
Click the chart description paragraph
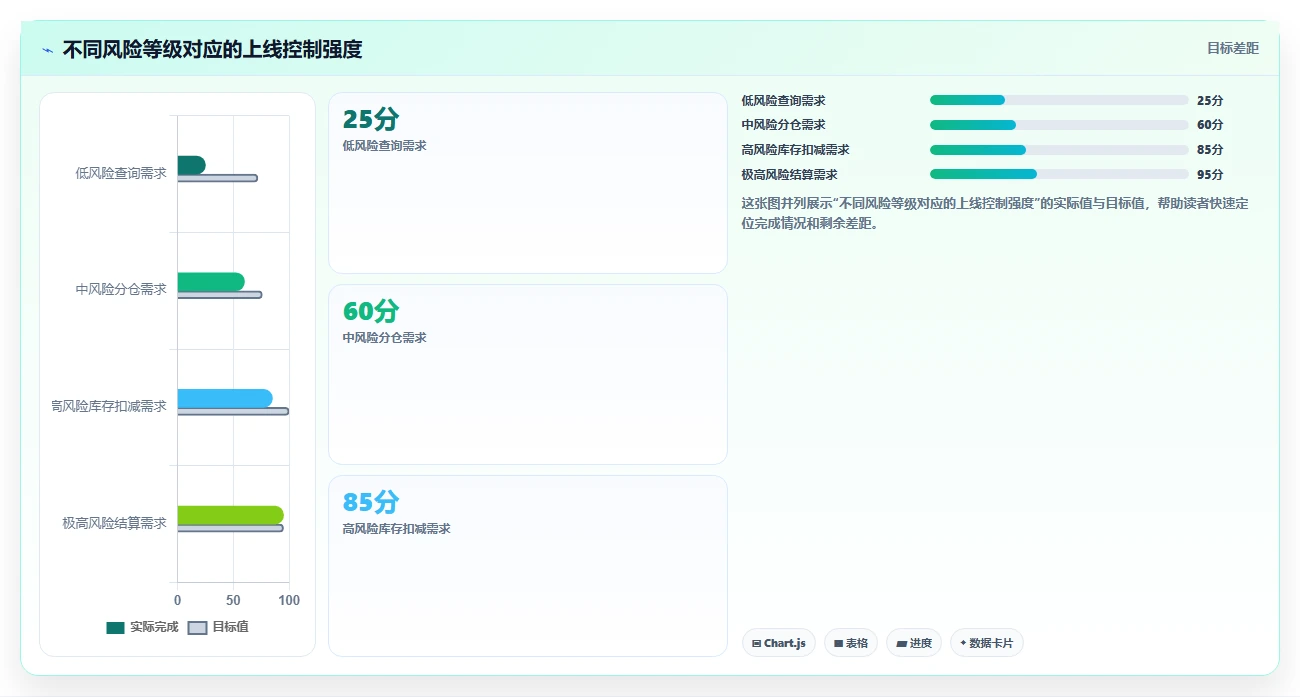(x=995, y=213)
